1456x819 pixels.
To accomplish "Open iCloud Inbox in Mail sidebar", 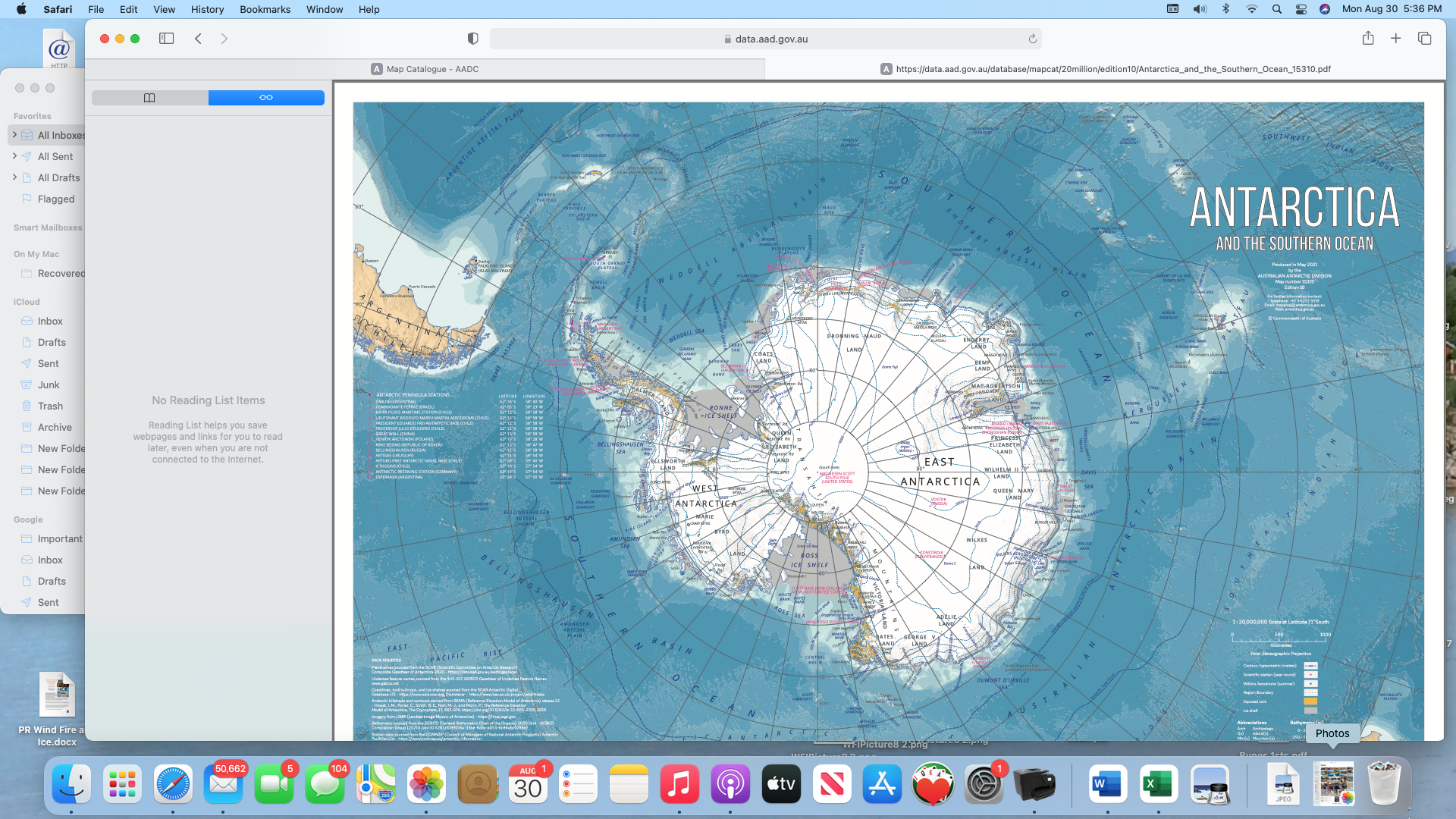I will [x=49, y=321].
